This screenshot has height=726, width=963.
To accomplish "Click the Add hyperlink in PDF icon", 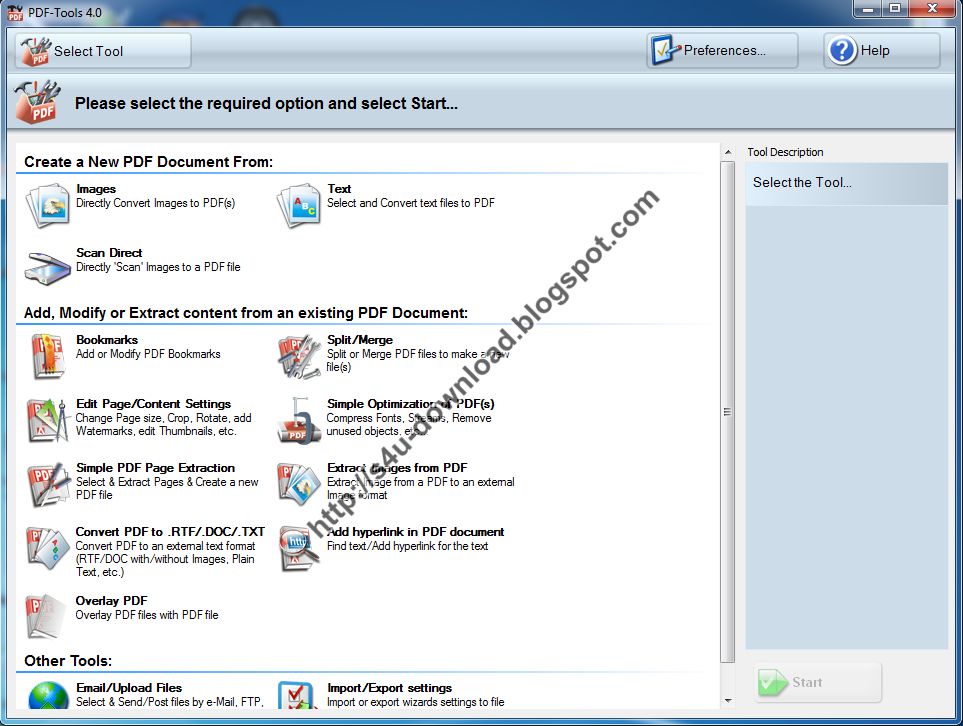I will 298,548.
